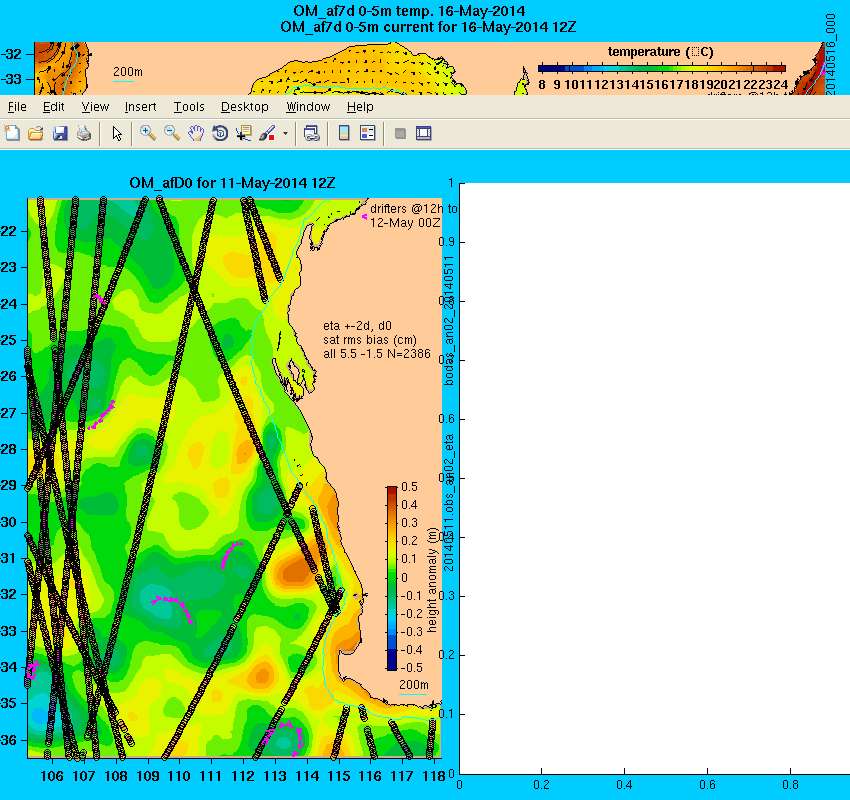This screenshot has width=850, height=800.
Task: Click the 'temperature (°C)' colorbar title
Action: pyautogui.click(x=660, y=52)
